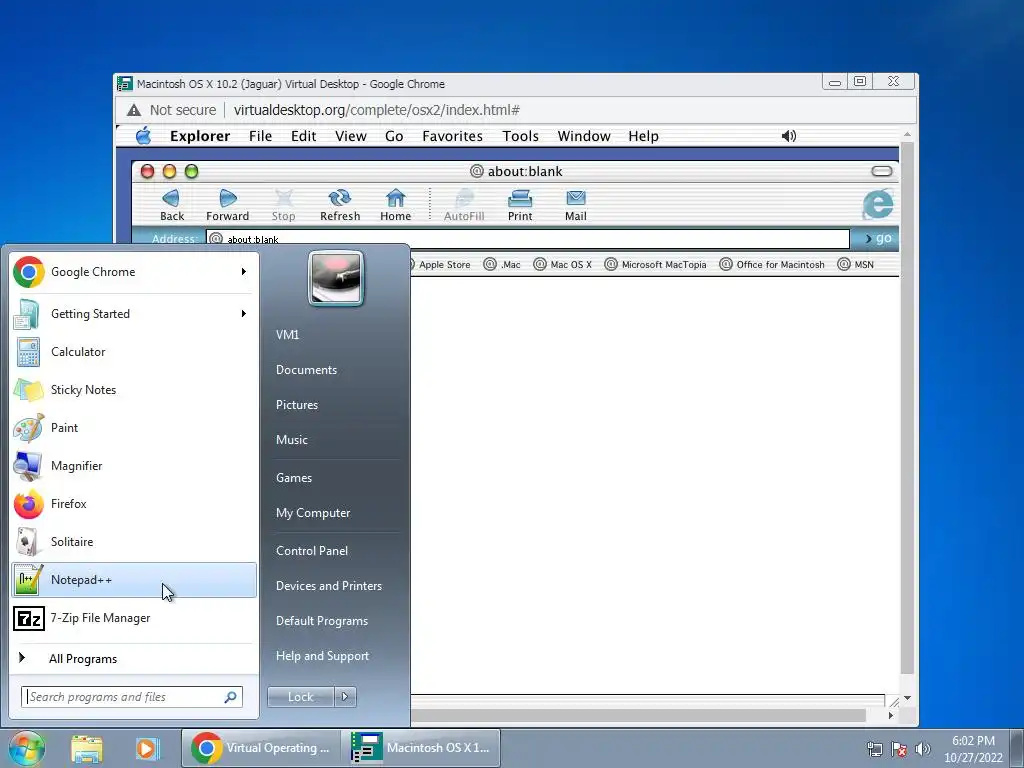This screenshot has height=768, width=1024.
Task: Open Notepad++ from the Start menu
Action: pyautogui.click(x=134, y=580)
